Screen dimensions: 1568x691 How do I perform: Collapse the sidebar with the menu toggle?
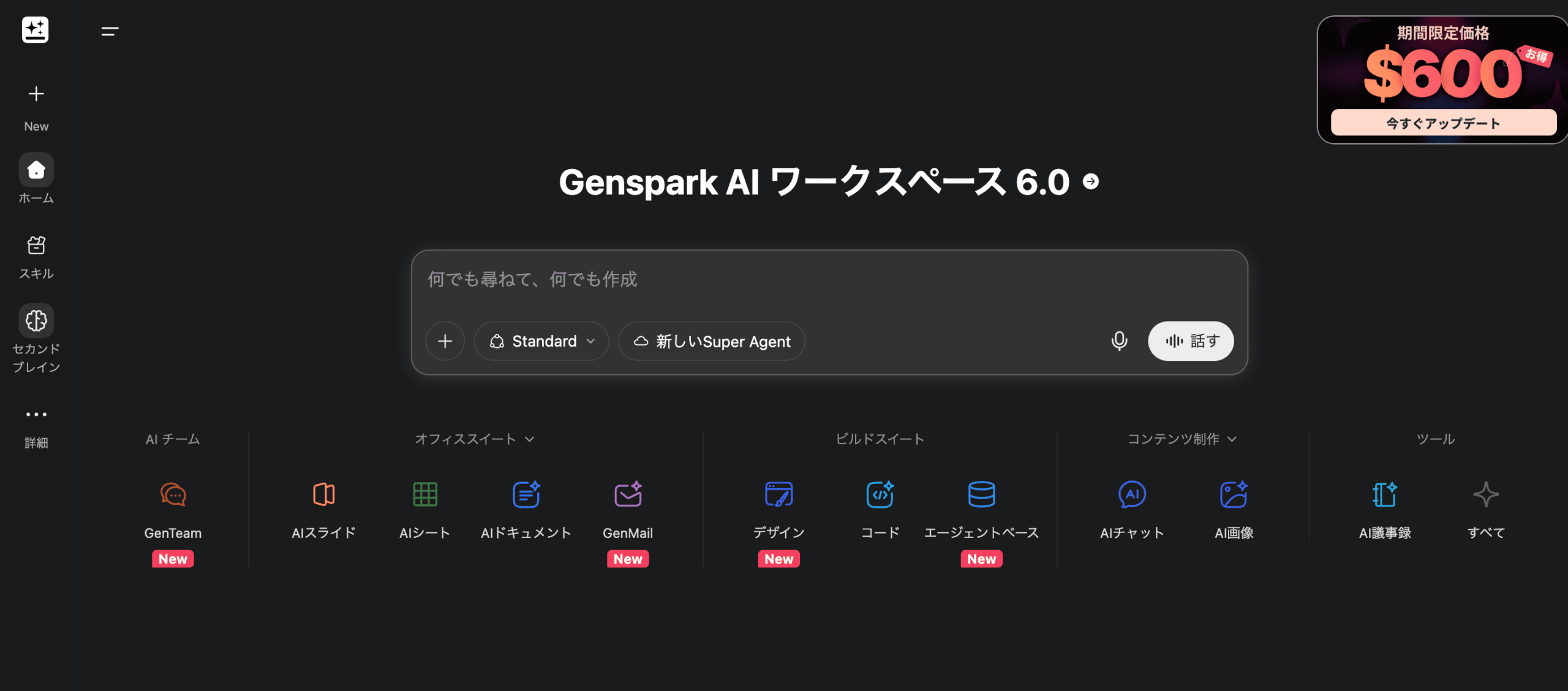(110, 31)
